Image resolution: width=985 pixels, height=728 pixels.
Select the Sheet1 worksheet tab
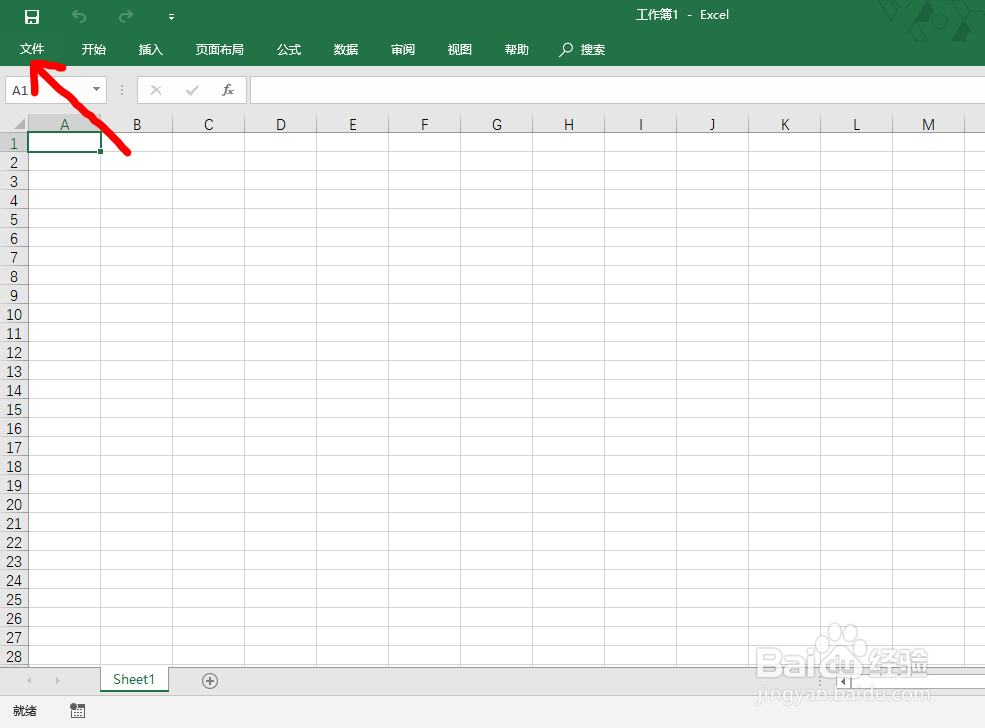click(133, 679)
